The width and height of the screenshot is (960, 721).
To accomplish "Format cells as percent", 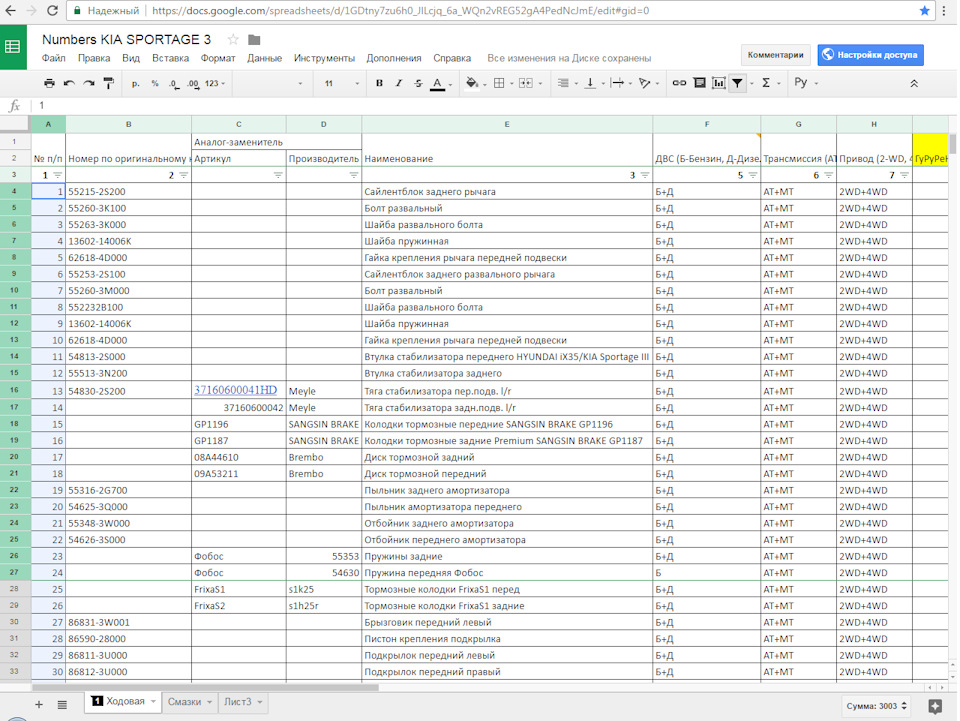I will 155,83.
